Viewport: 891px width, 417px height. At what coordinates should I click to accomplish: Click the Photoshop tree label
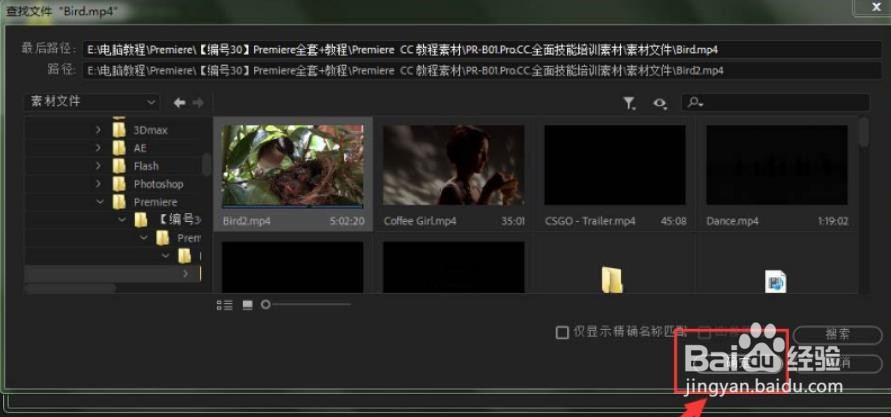pos(159,184)
